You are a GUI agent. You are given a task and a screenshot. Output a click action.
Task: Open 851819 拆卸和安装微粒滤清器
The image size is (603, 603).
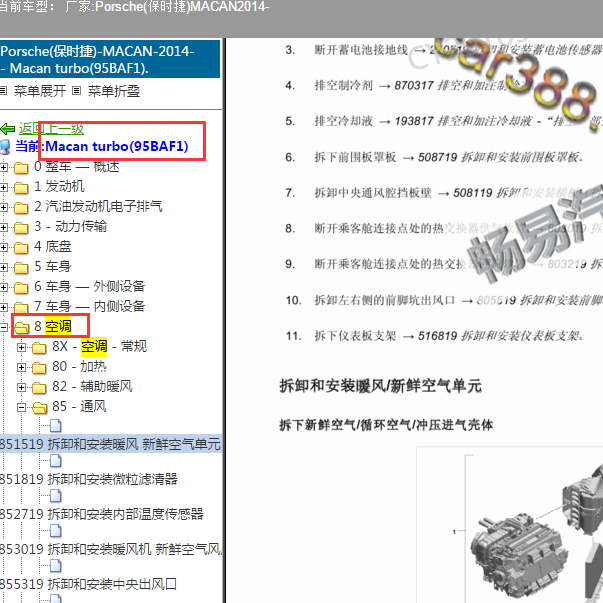click(89, 479)
